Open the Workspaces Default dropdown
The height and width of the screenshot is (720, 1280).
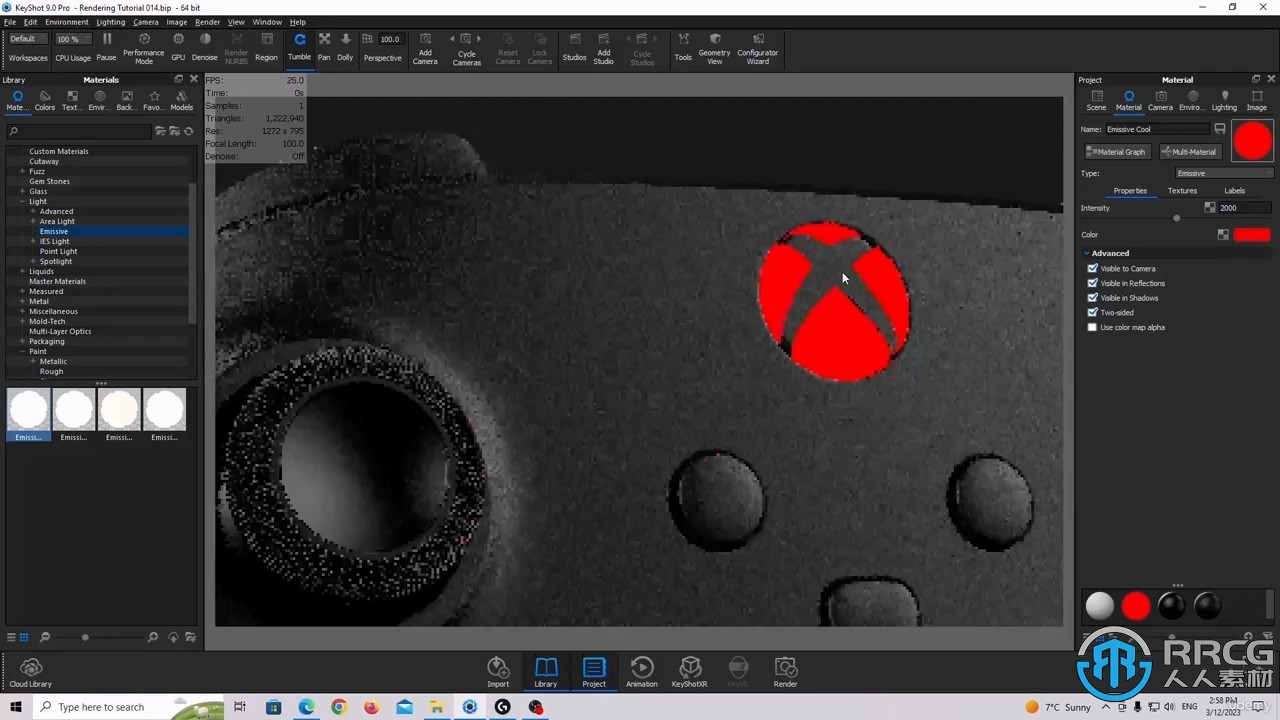pyautogui.click(x=28, y=39)
